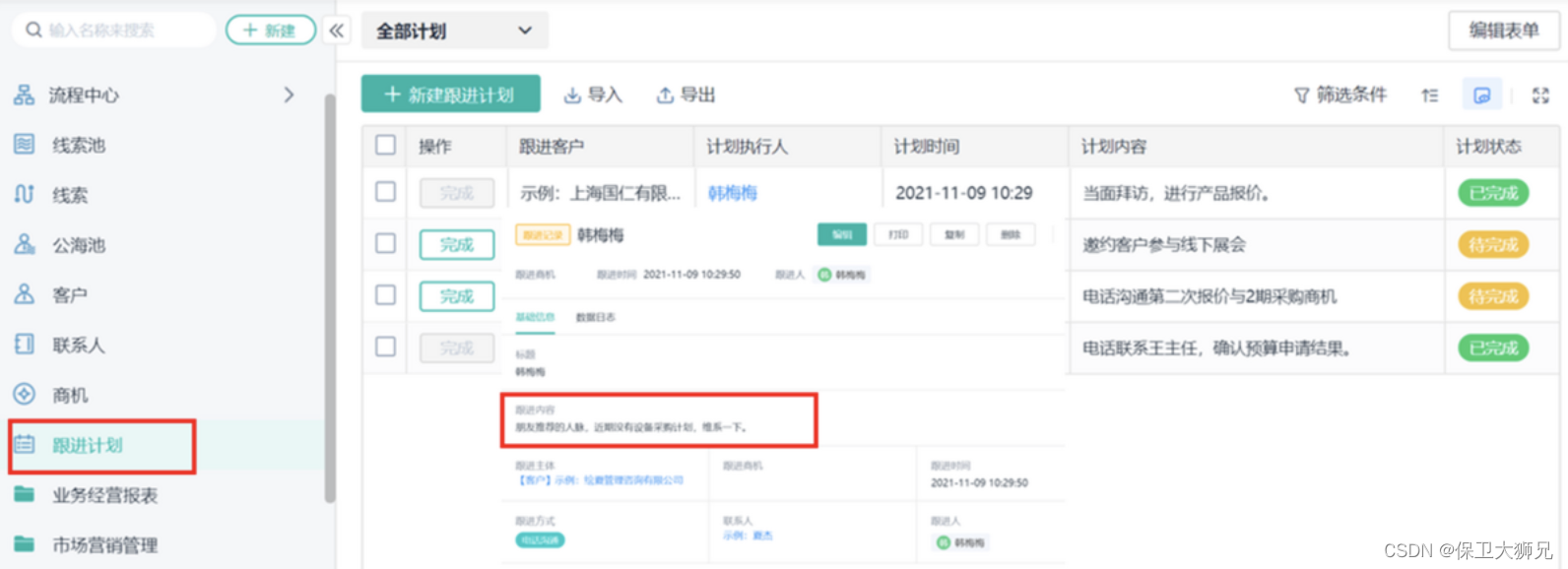Switch to the 数据日志 tab
Screen dimensions: 1568x569
tap(596, 317)
